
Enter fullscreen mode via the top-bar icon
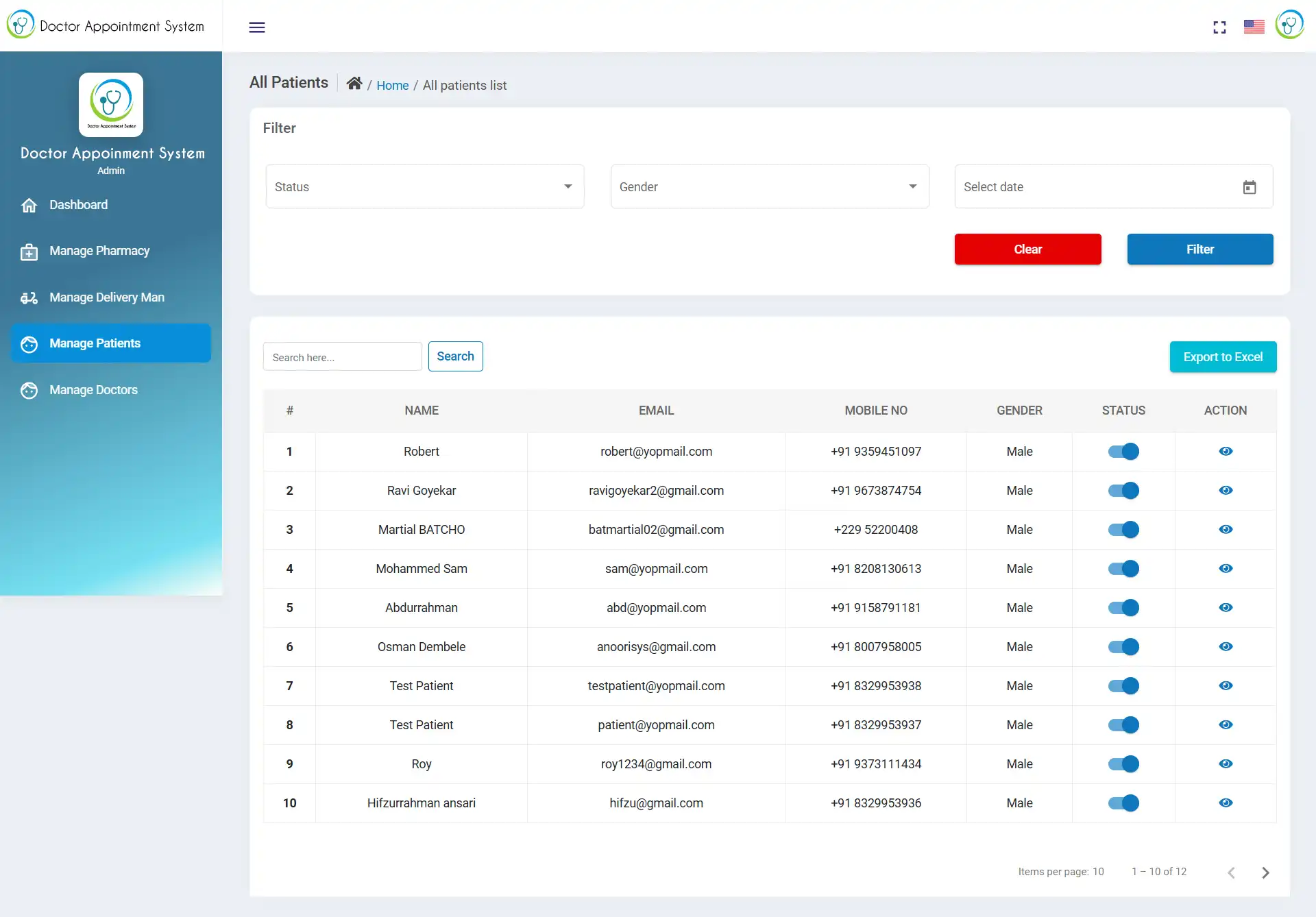point(1219,27)
